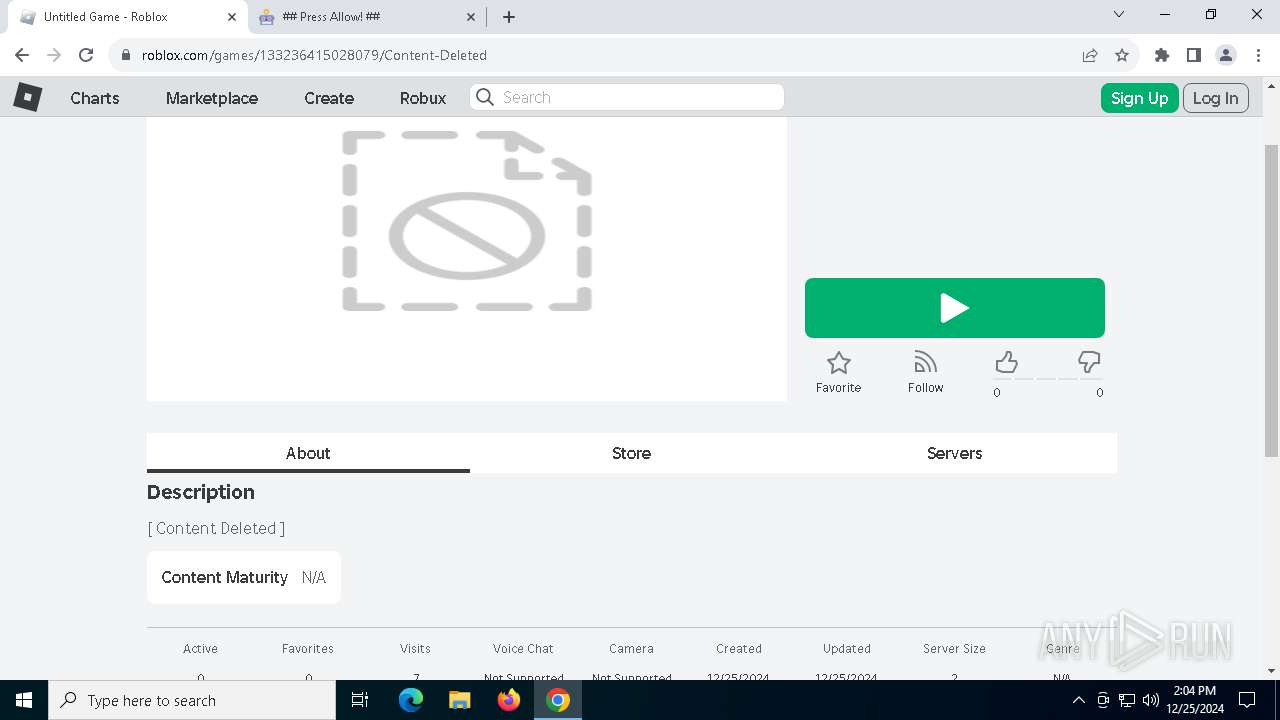This screenshot has width=1280, height=720.
Task: Like the game with thumbs up
Action: pos(1006,362)
